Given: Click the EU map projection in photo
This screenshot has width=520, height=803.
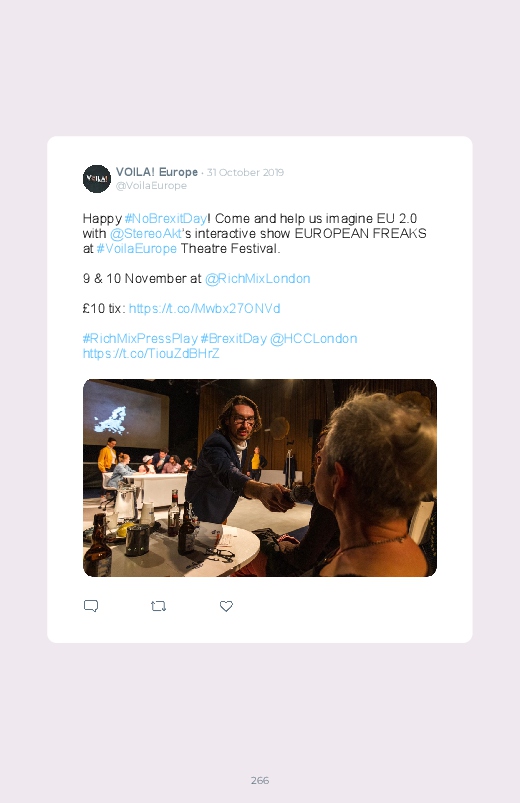Looking at the screenshot, I should (x=110, y=420).
